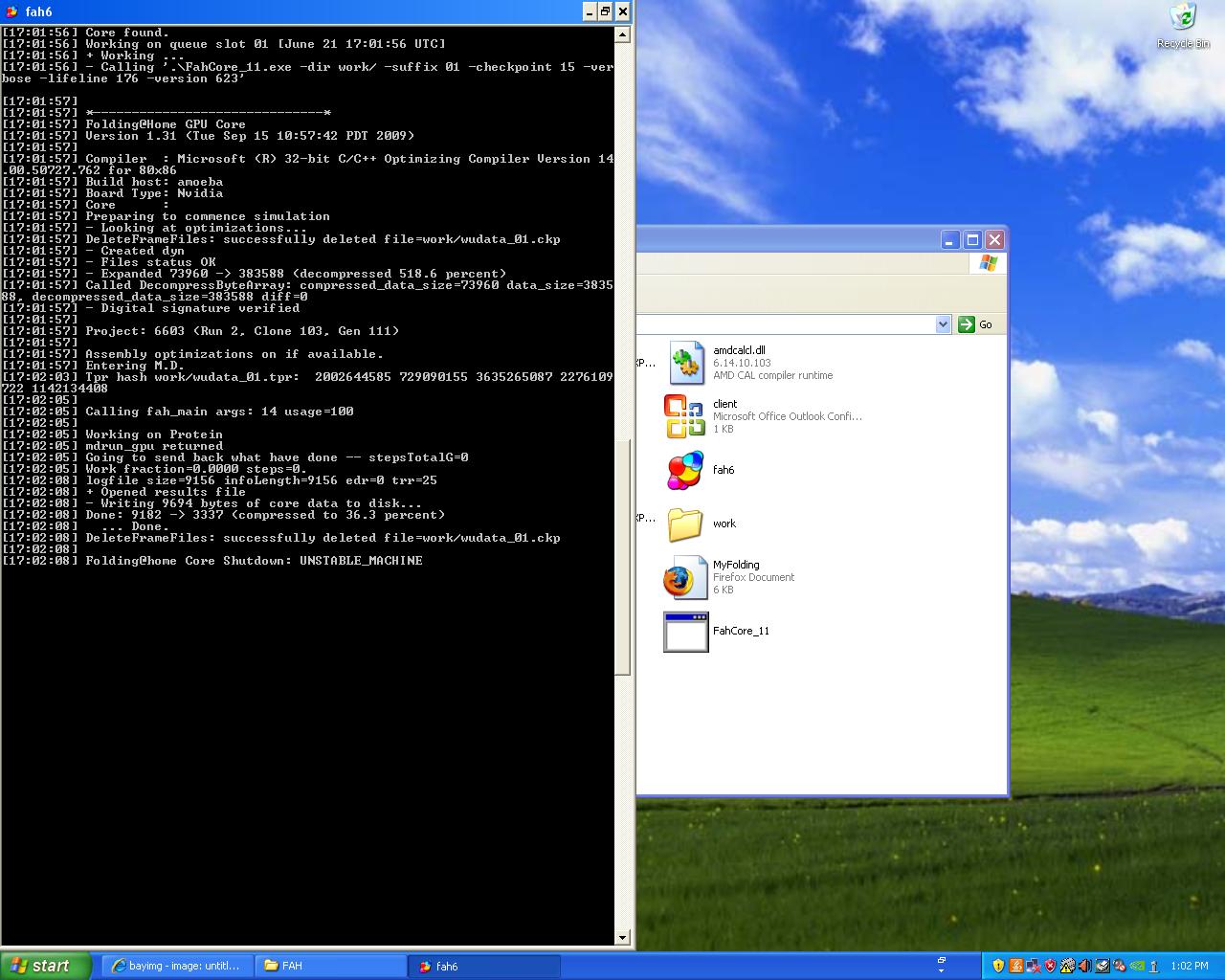Select the work folder icon
The width and height of the screenshot is (1225, 980).
(685, 523)
